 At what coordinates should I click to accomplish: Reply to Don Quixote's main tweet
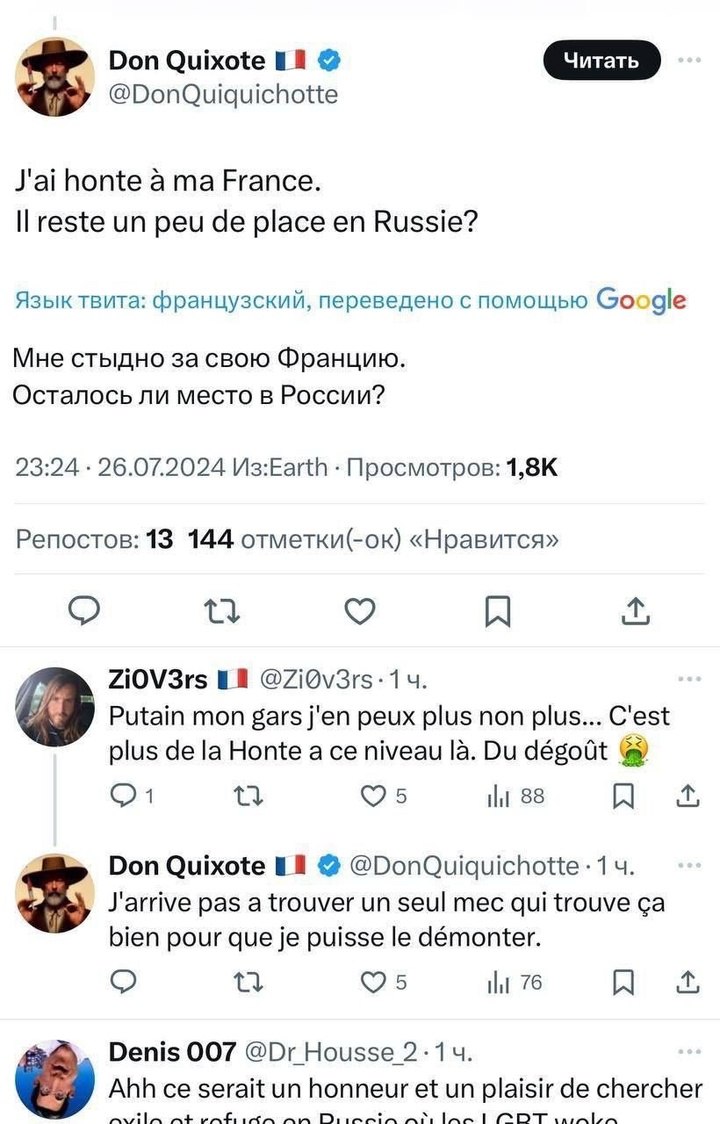(x=86, y=611)
